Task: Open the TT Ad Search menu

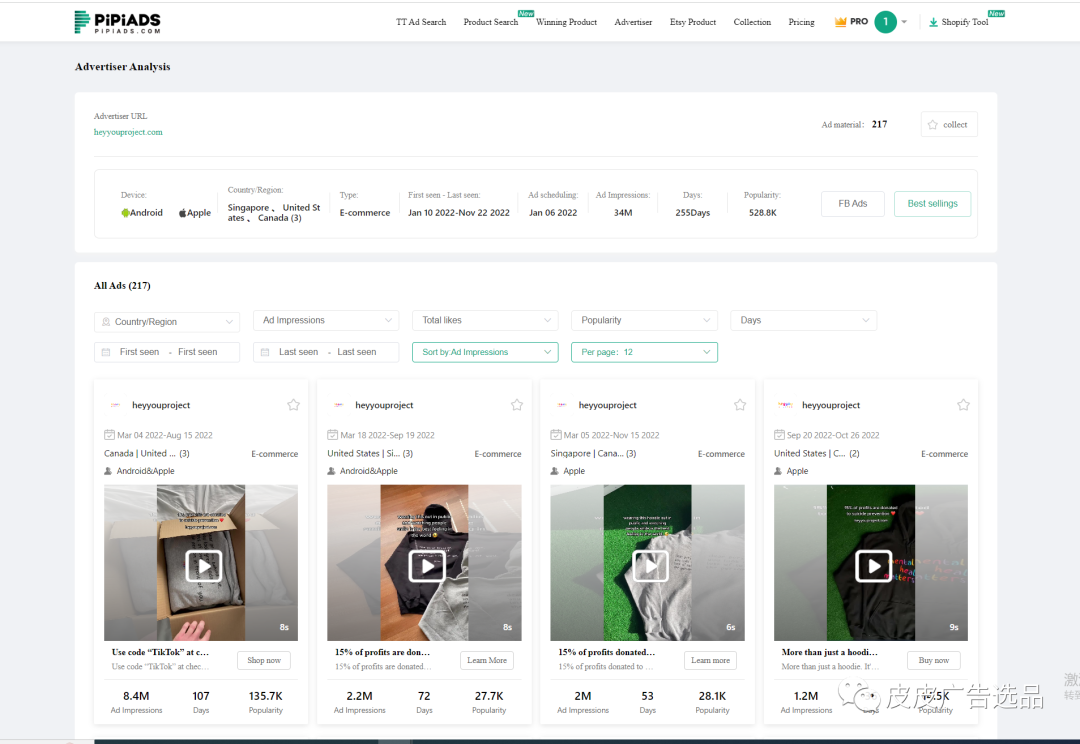Action: (421, 22)
